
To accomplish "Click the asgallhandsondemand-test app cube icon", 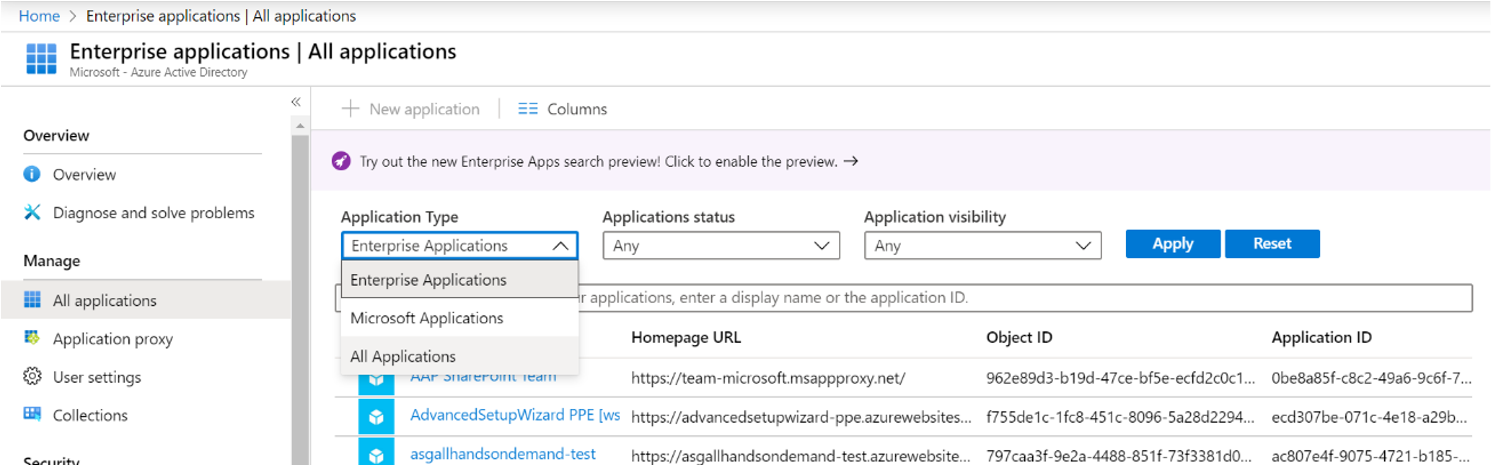I will [377, 454].
